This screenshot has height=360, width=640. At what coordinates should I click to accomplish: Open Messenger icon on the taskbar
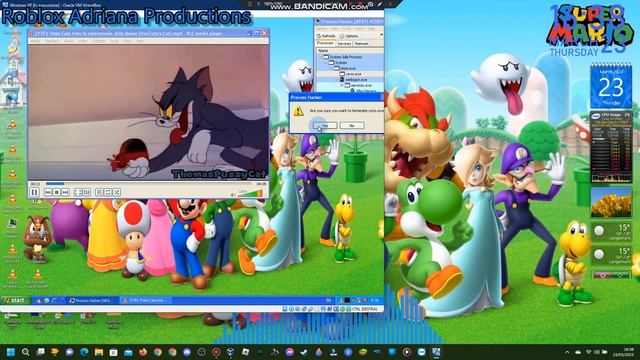[x=290, y=352]
